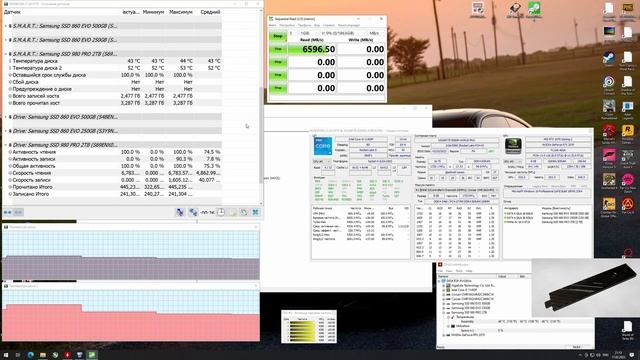Open MB/s unit dropdown in CrystalDiskMark
Image resolution: width=640 pixels, height=360 pixels.
tap(374, 33)
